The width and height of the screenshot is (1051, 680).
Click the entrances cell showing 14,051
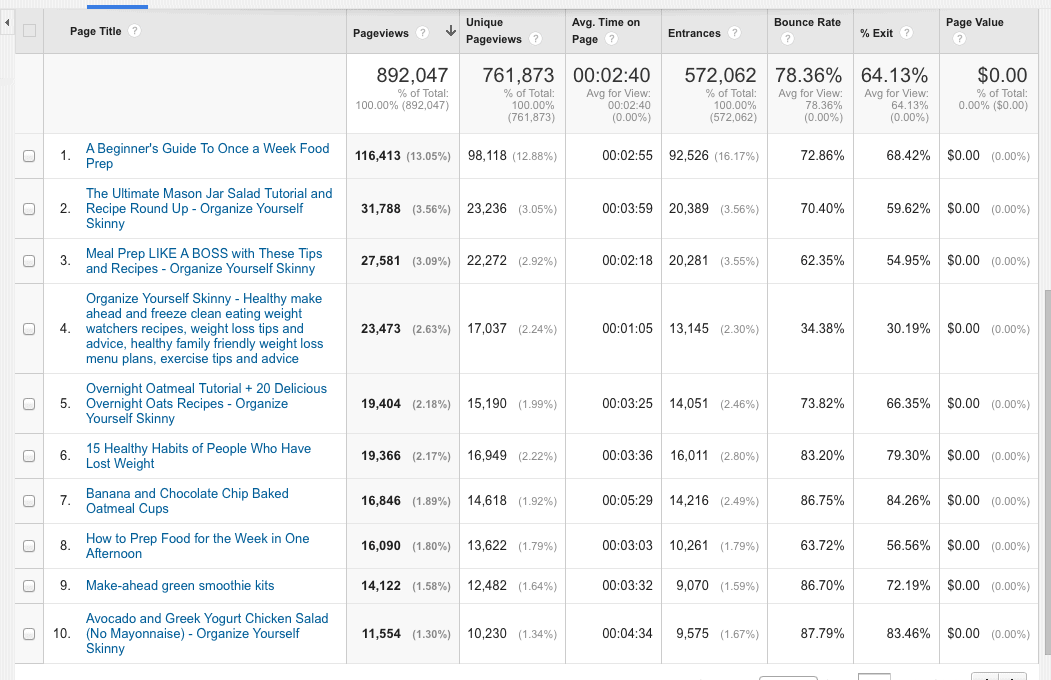(688, 403)
